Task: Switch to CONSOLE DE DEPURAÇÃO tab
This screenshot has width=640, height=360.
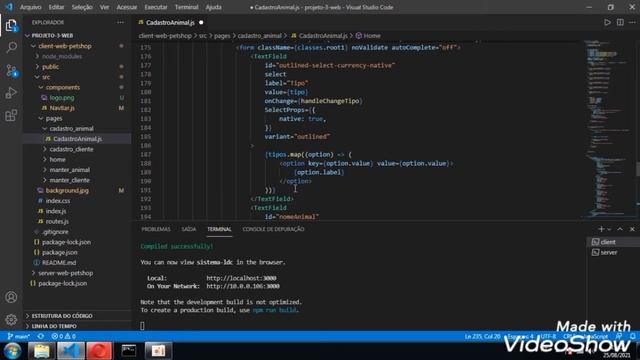Action: pyautogui.click(x=273, y=229)
